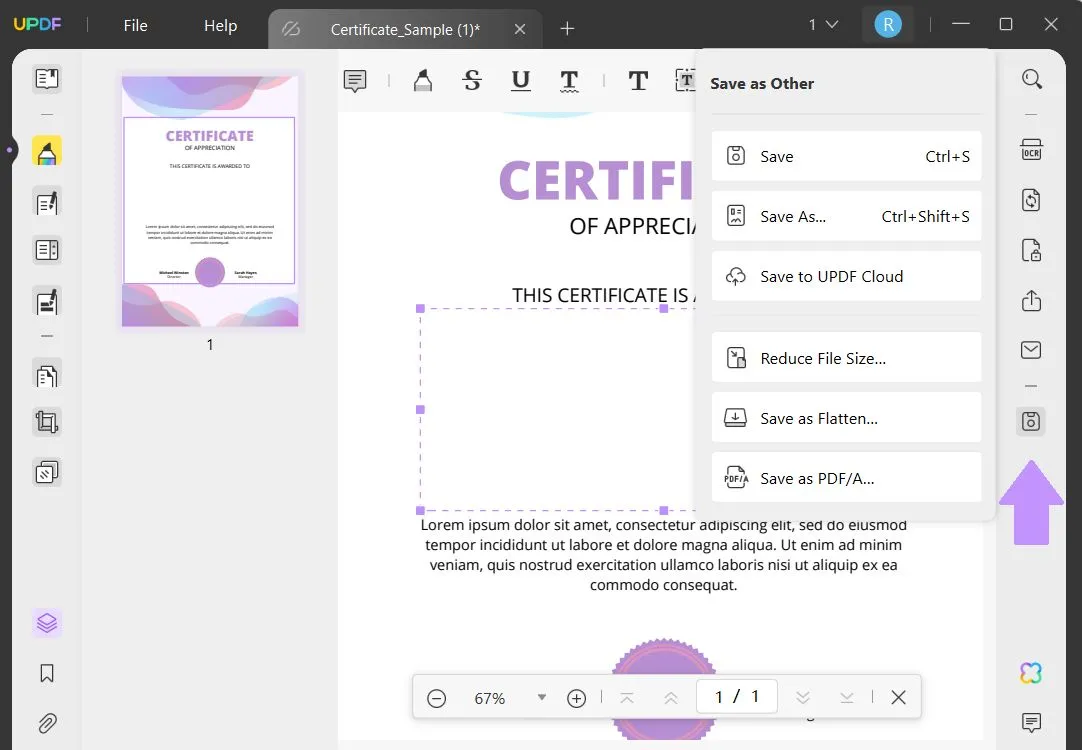Open the Organize Pages tool in sidebar

[x=47, y=375]
